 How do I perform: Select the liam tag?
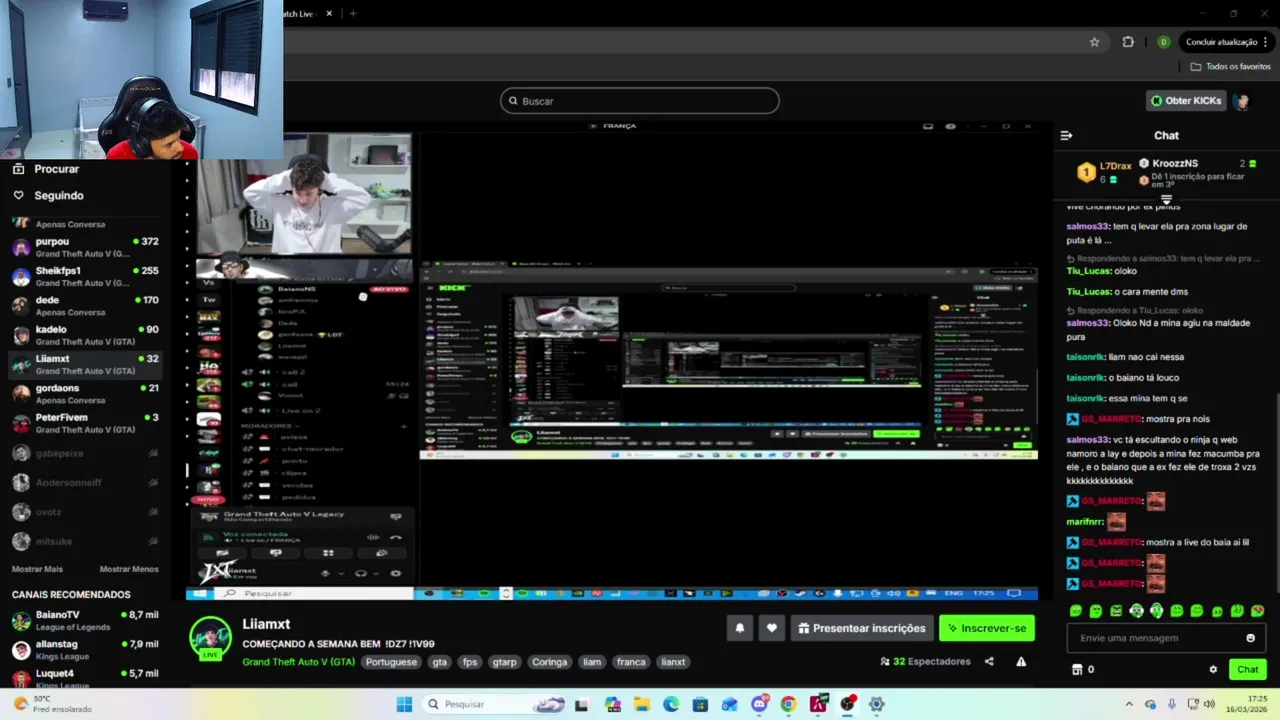click(592, 662)
